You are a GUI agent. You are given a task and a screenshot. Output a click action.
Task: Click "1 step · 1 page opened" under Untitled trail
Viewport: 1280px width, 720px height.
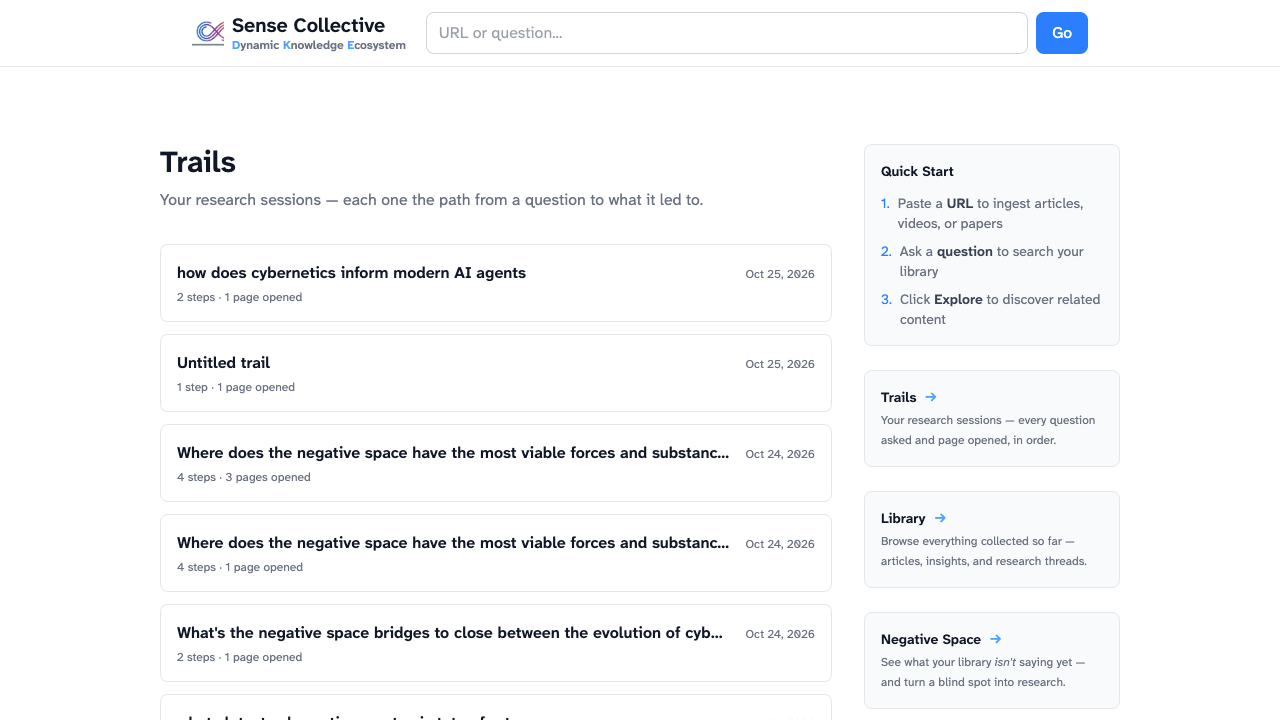[236, 387]
